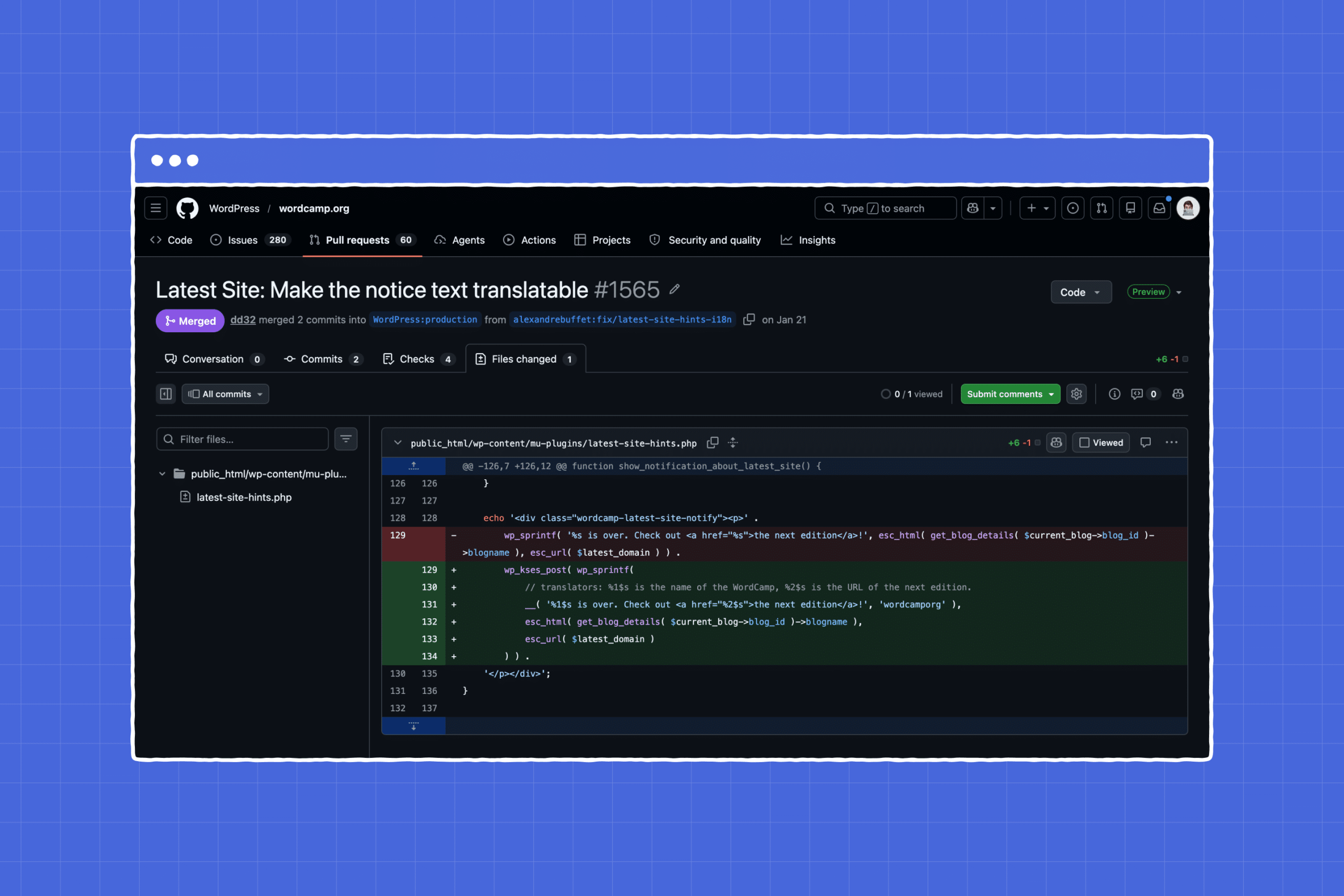
Task: Switch to the Conversation tab
Action: pos(214,359)
